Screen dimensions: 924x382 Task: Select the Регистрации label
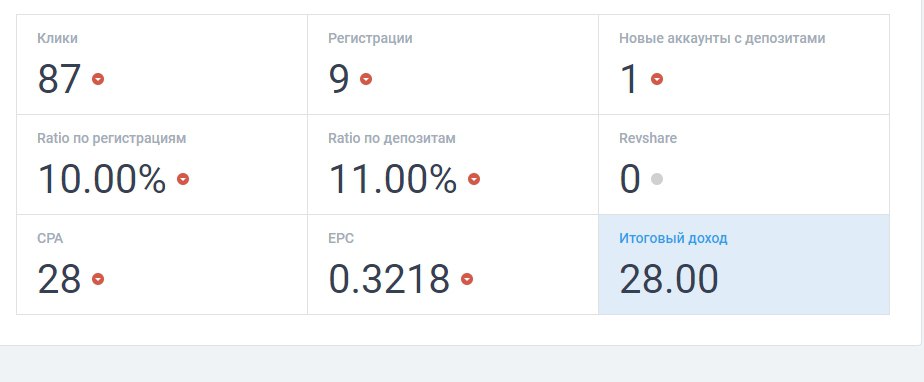(370, 38)
